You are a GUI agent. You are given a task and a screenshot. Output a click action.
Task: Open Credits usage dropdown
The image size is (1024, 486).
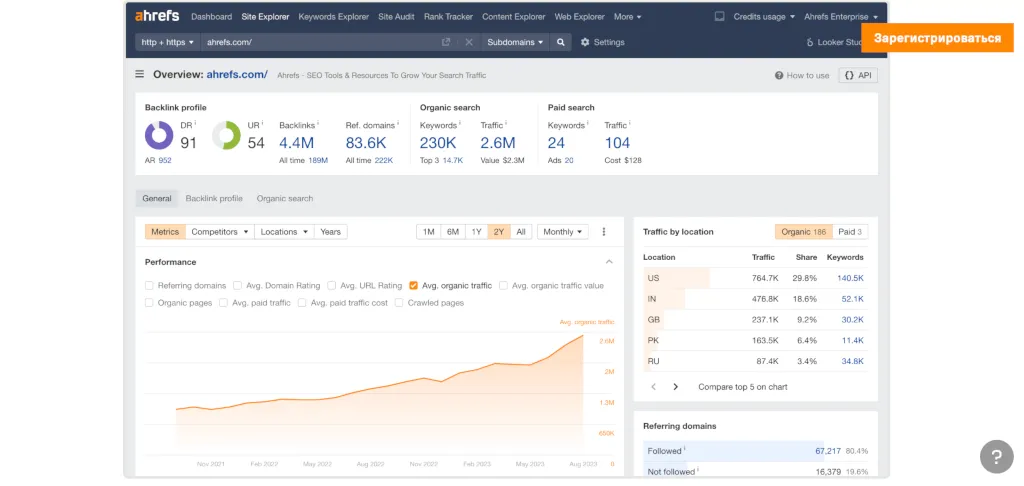tap(764, 16)
